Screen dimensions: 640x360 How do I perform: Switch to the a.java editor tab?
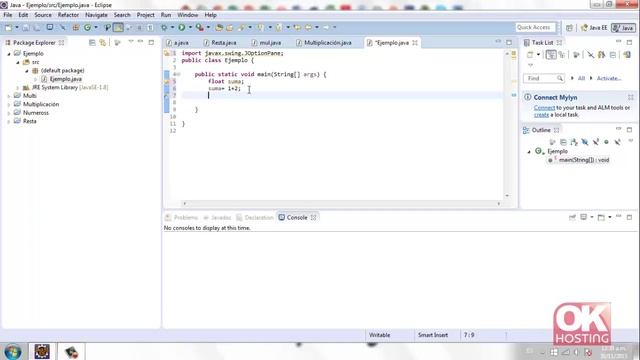(x=178, y=42)
